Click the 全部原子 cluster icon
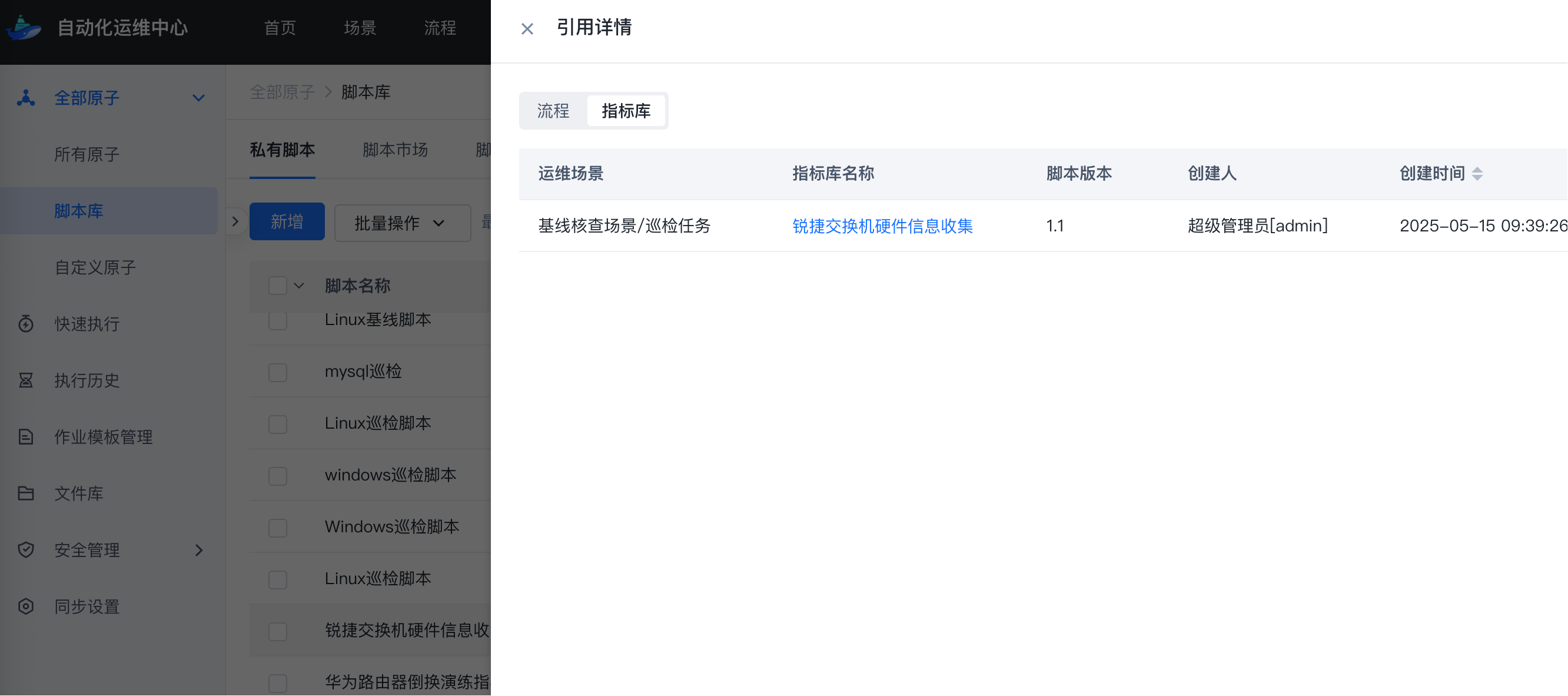 pos(25,98)
